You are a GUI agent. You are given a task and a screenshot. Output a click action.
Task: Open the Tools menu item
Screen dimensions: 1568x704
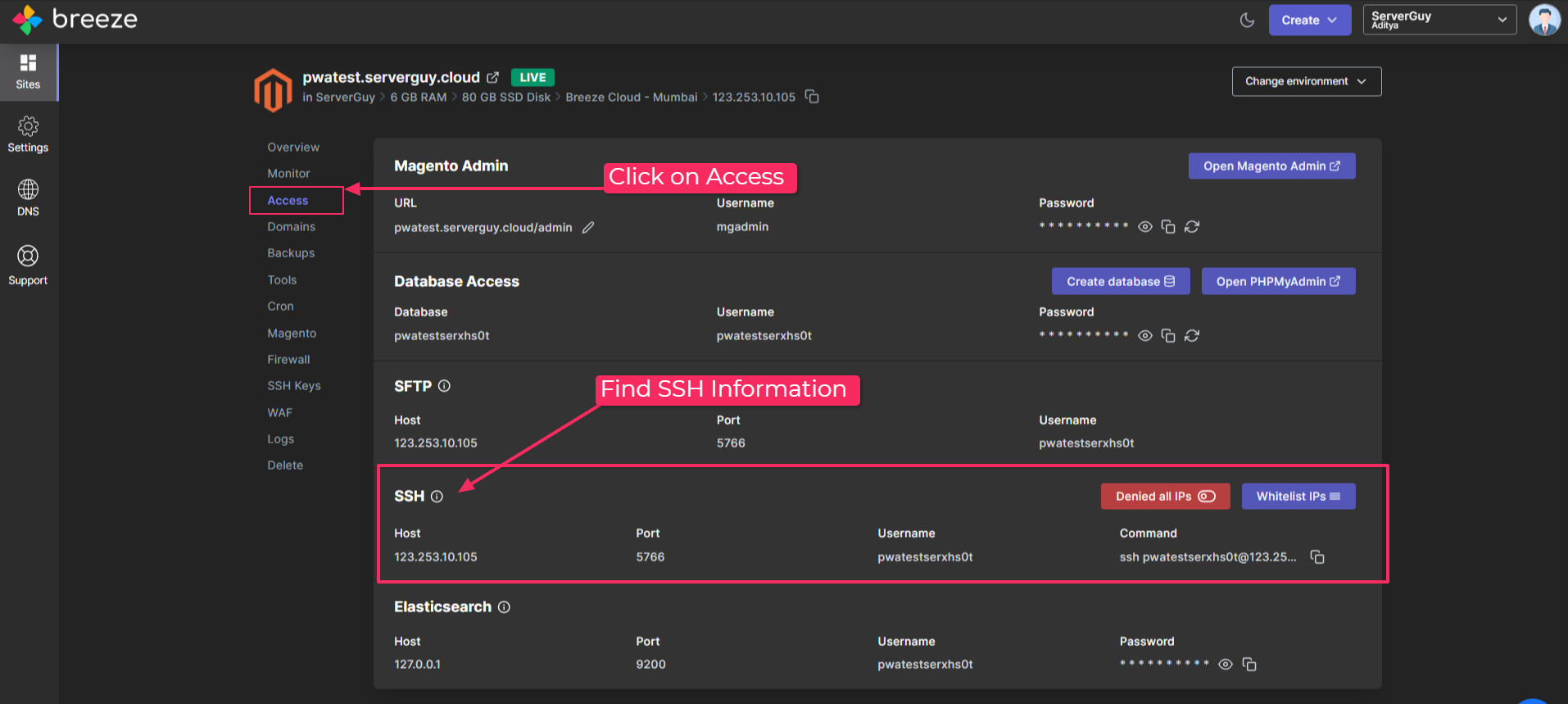point(282,280)
